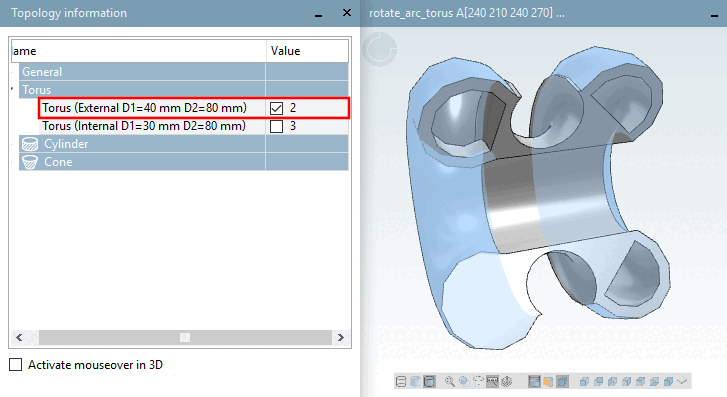This screenshot has width=727, height=397.
Task: Select the General tree row
Action: pyautogui.click(x=184, y=72)
